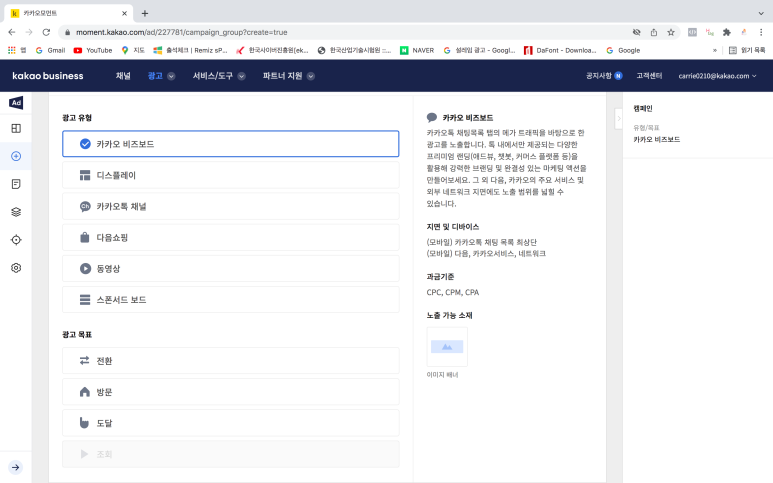Open a new browser tab

tap(144, 13)
